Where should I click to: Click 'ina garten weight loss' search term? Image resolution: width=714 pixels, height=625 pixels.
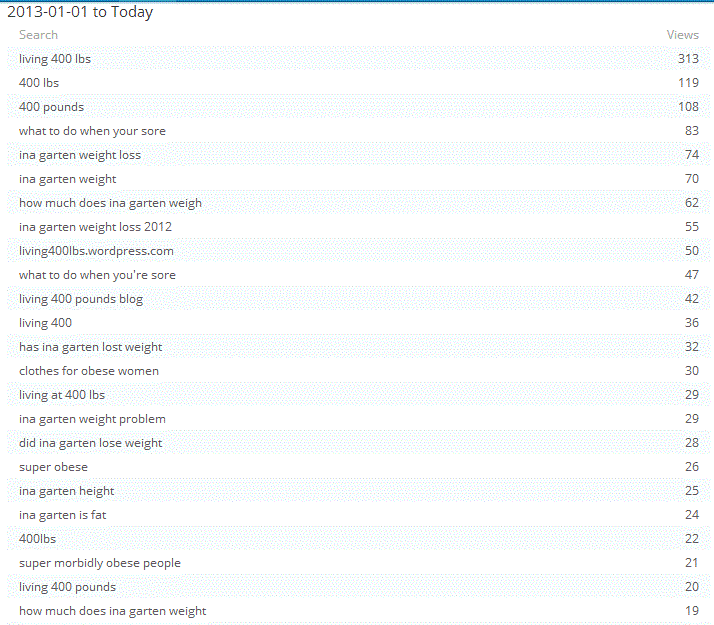click(x=80, y=155)
